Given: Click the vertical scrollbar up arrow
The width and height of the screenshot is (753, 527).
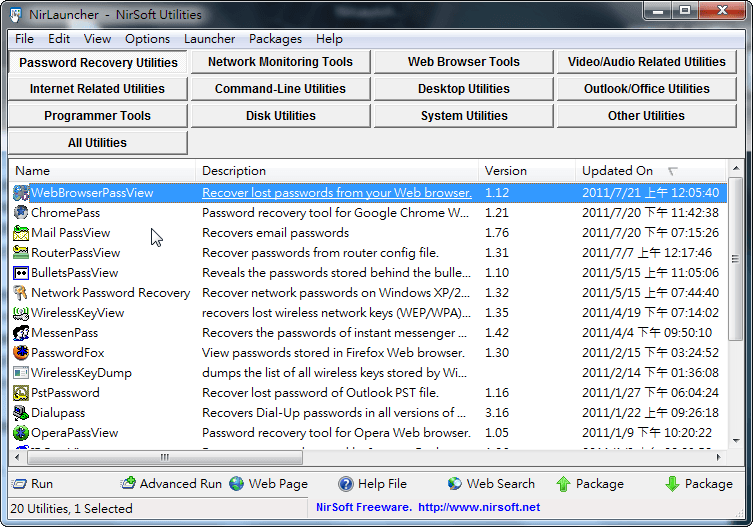Looking at the screenshot, I should (x=736, y=169).
